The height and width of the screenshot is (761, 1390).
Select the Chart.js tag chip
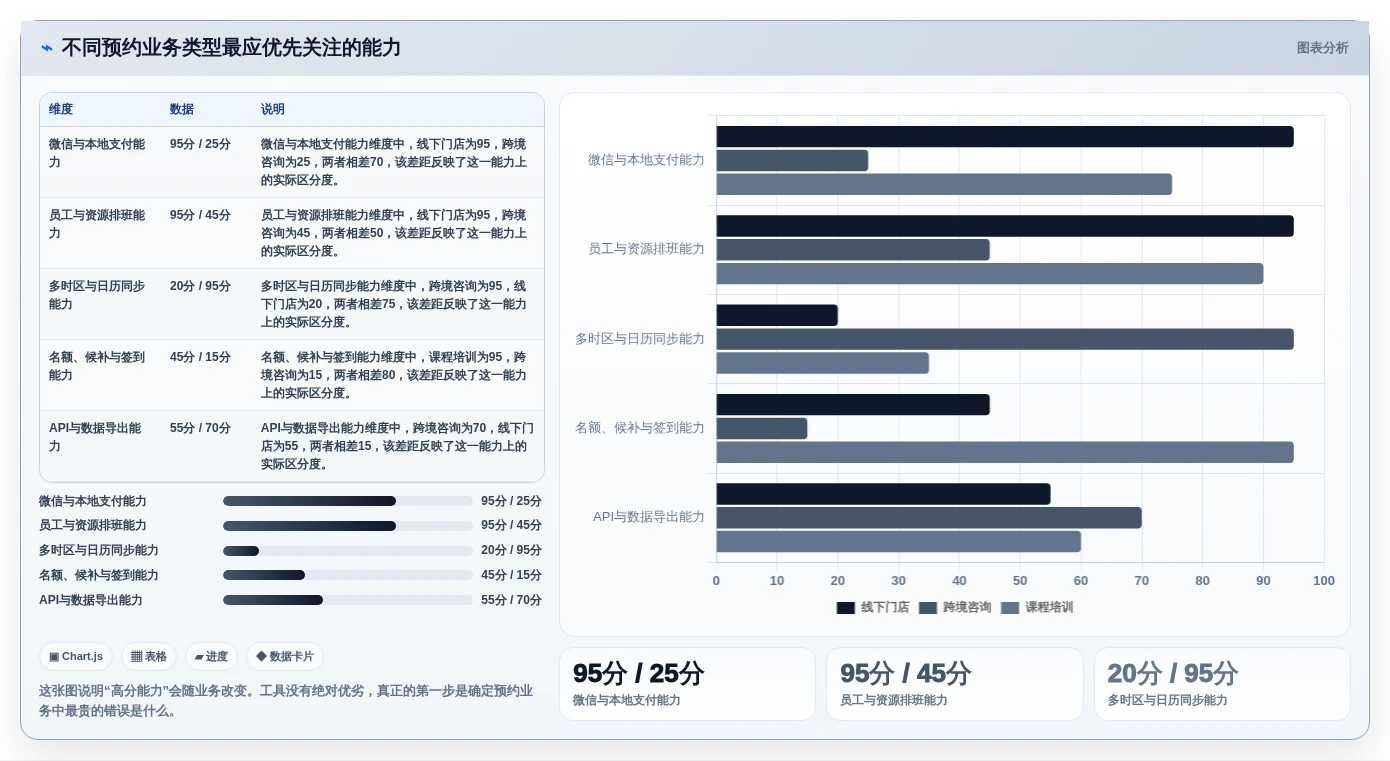click(x=76, y=657)
